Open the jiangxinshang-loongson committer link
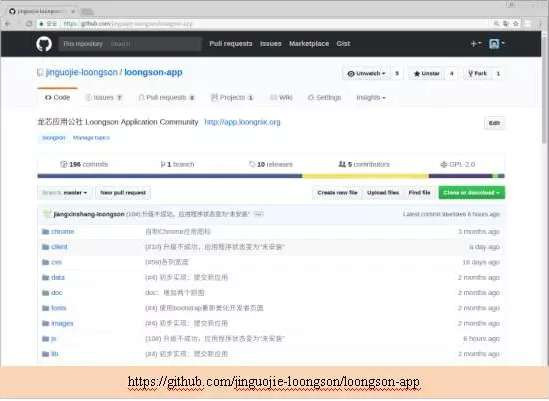Image resolution: width=549 pixels, height=401 pixels. coord(89,214)
